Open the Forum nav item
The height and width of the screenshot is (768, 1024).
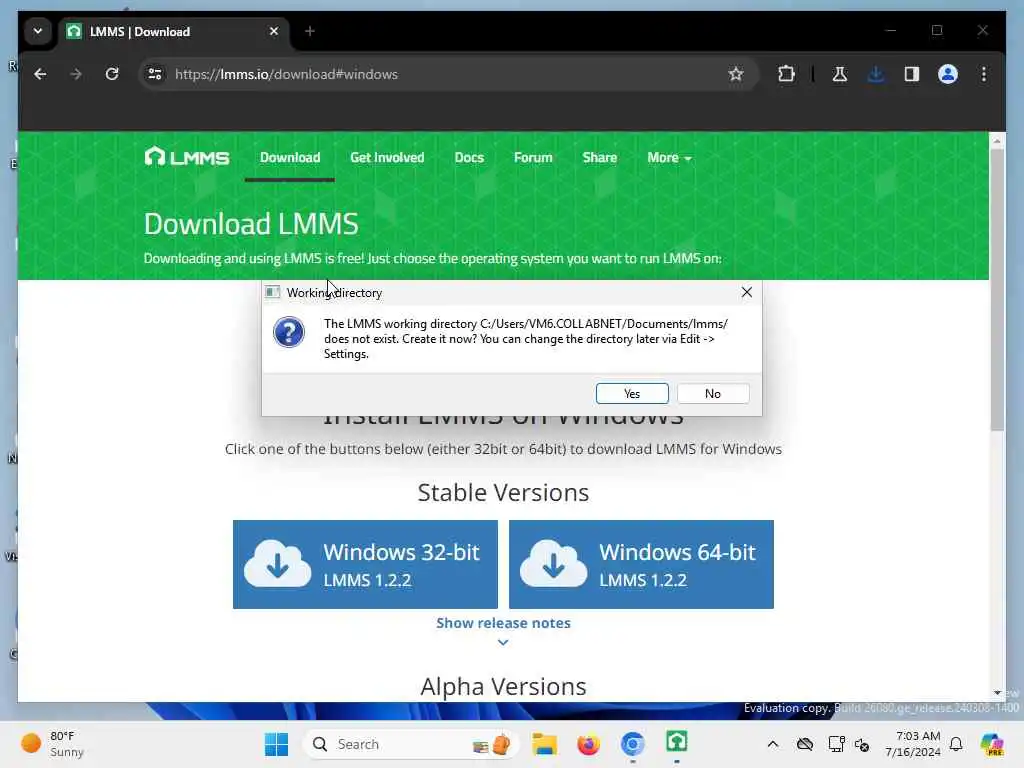(x=533, y=157)
